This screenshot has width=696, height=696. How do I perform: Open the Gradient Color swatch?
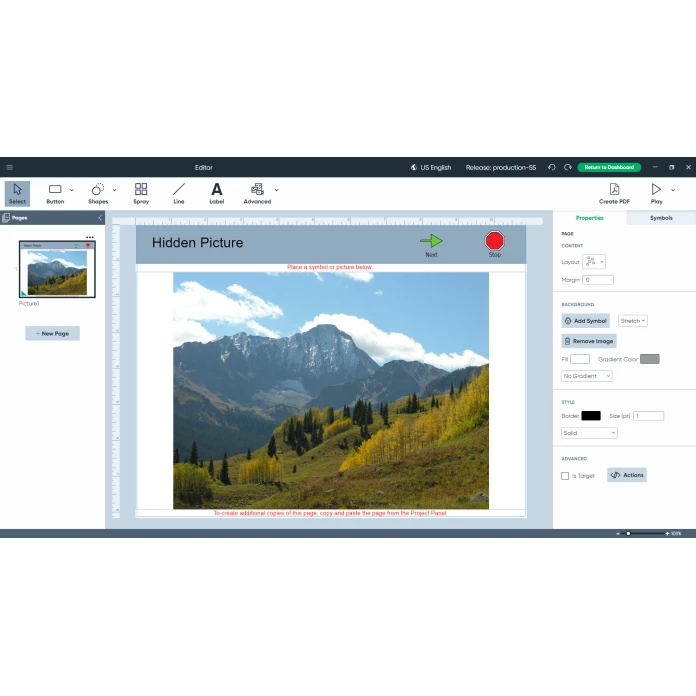pos(650,359)
